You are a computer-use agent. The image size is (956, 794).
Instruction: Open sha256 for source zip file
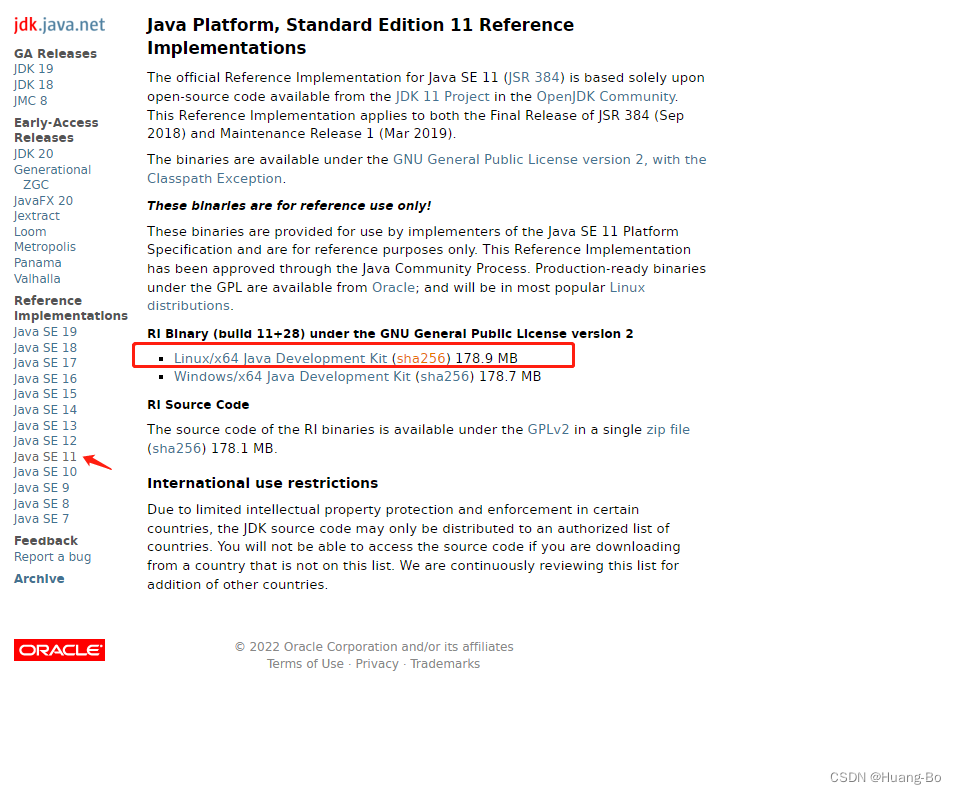(x=176, y=449)
